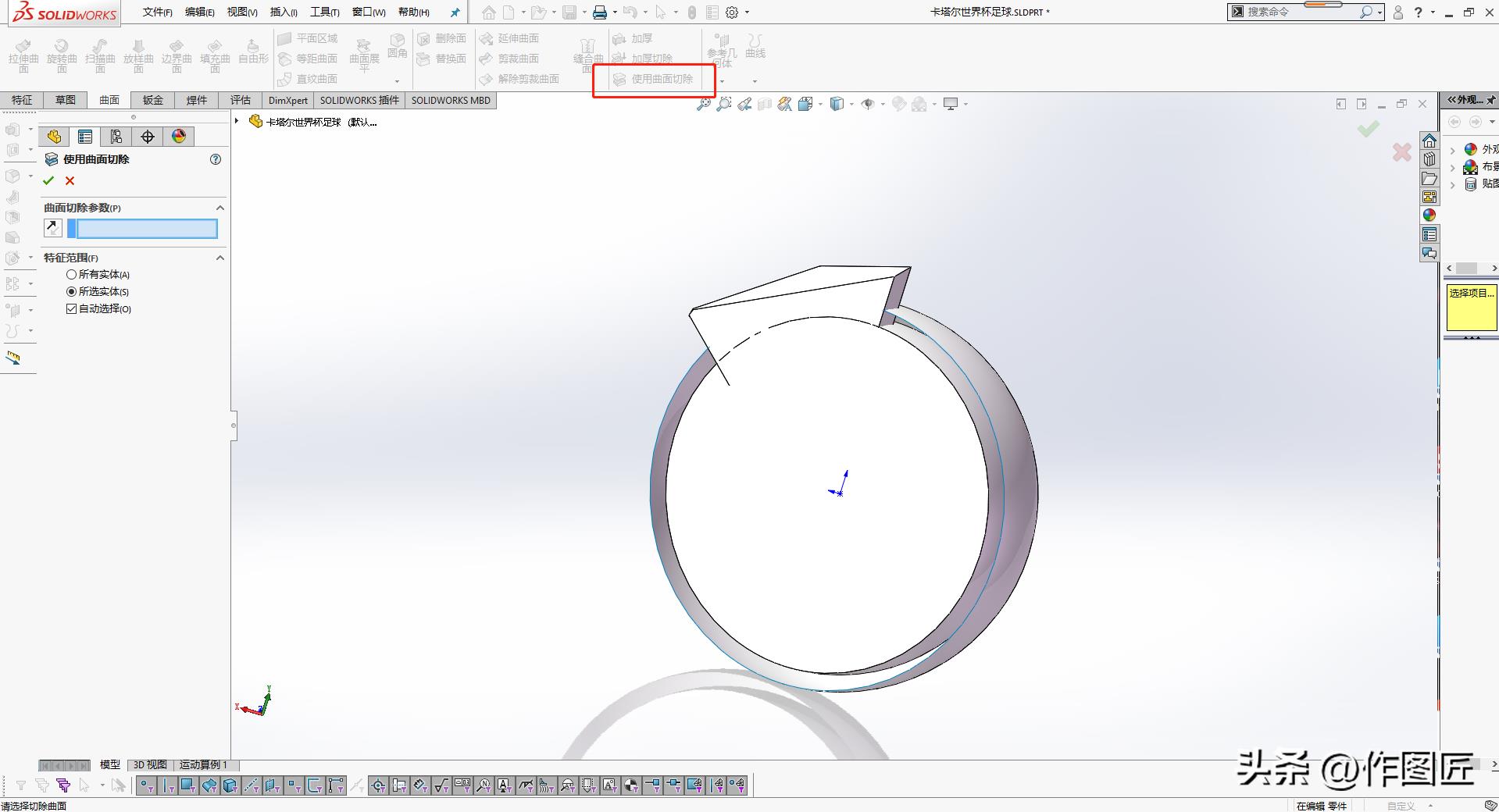Open the 插入 menu
Screen dimensions: 1499x812
[x=283, y=12]
